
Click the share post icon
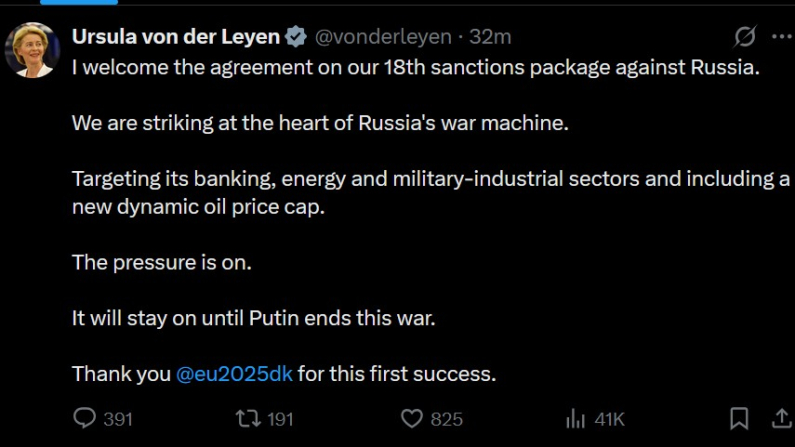[782, 418]
